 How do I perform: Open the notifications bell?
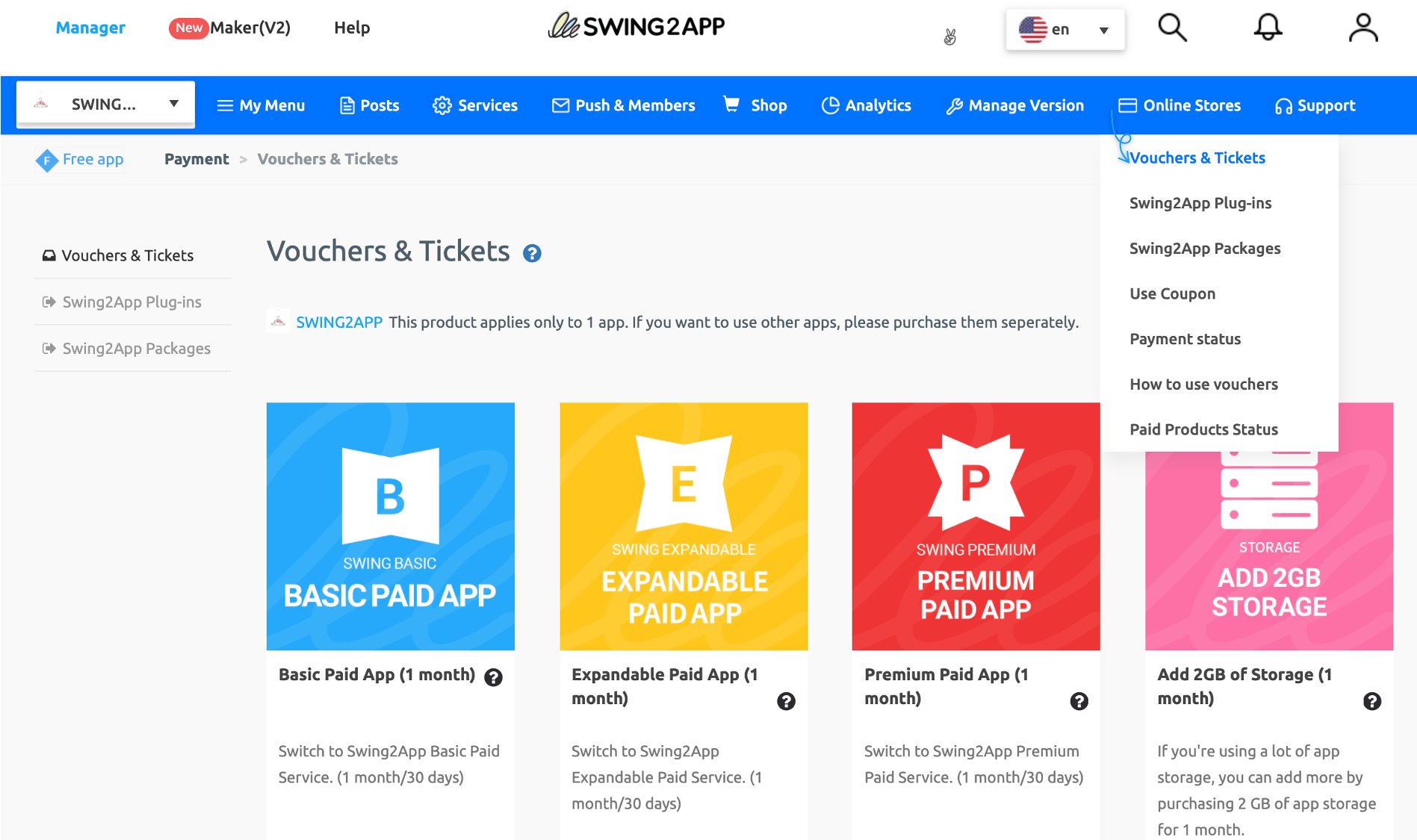click(x=1268, y=28)
